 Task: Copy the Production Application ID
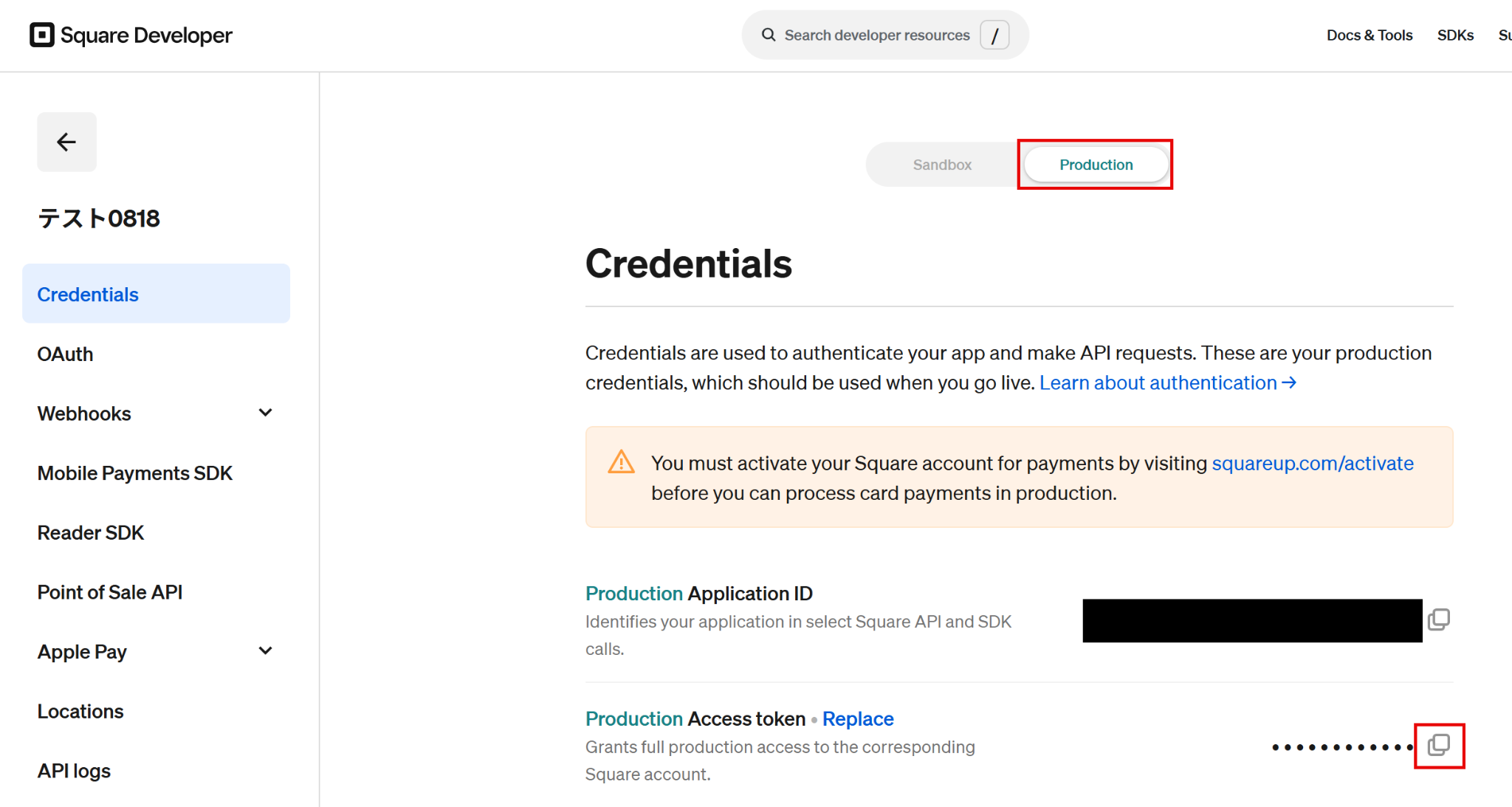[x=1439, y=619]
